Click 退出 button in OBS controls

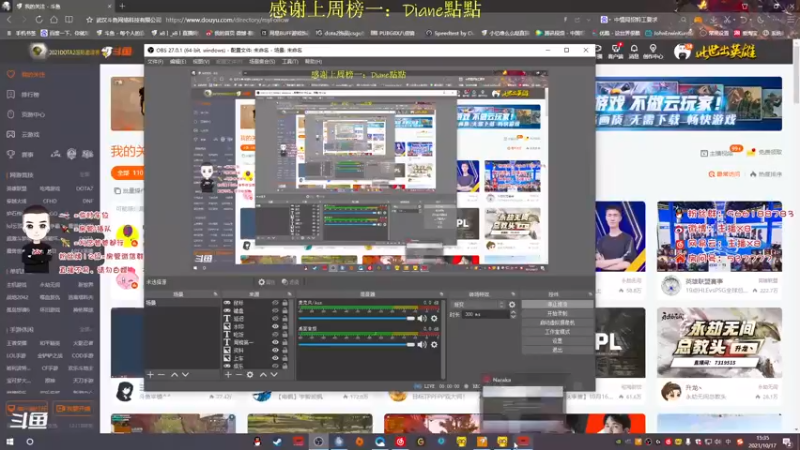557,350
